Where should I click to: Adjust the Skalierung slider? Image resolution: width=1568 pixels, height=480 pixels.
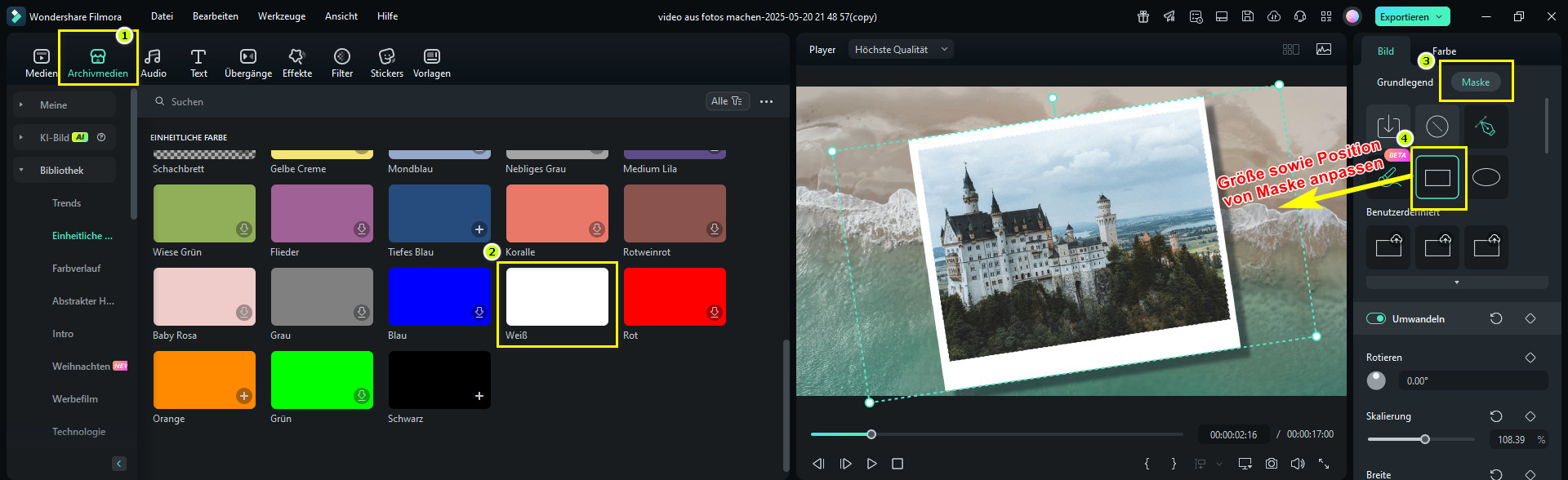point(1425,439)
